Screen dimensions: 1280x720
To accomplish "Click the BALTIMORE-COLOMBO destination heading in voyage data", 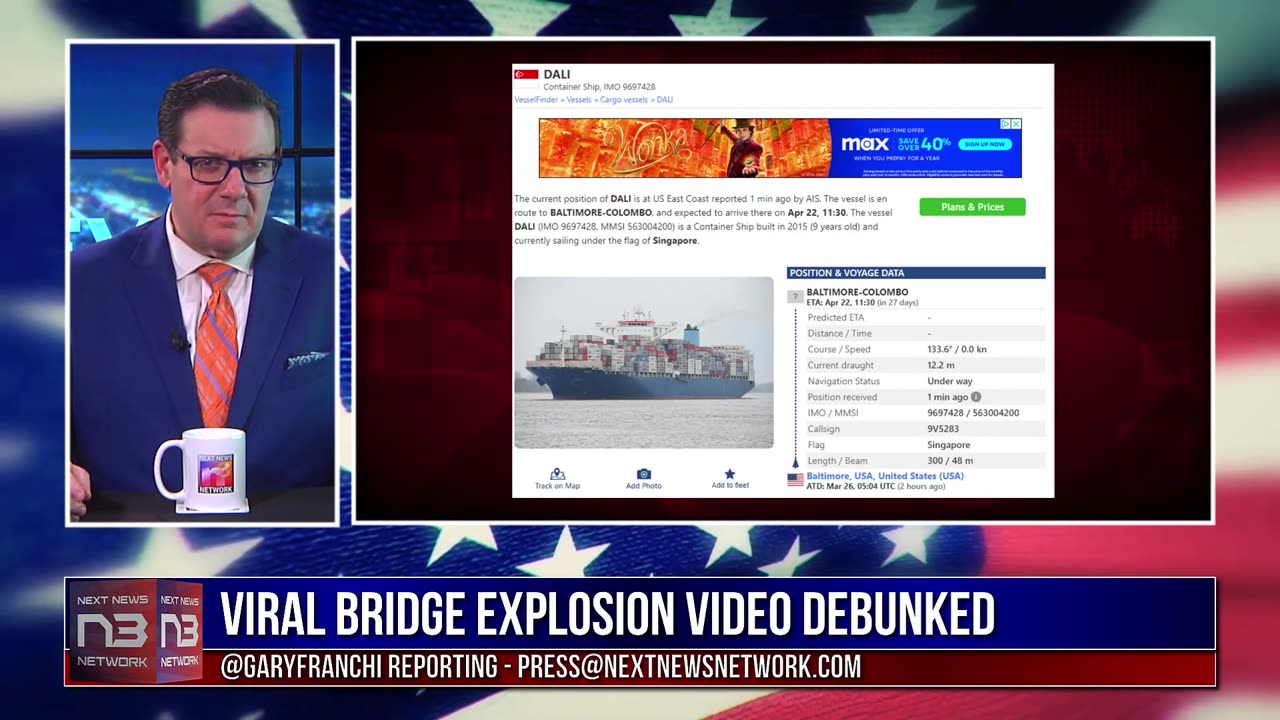I will 857,292.
